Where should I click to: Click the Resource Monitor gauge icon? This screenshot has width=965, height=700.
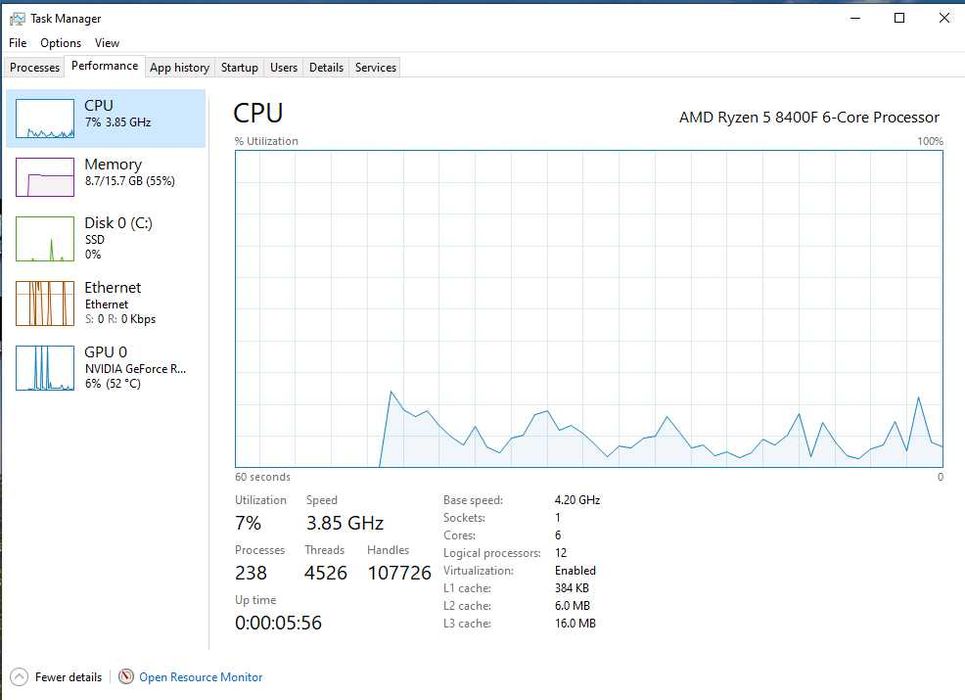click(126, 677)
